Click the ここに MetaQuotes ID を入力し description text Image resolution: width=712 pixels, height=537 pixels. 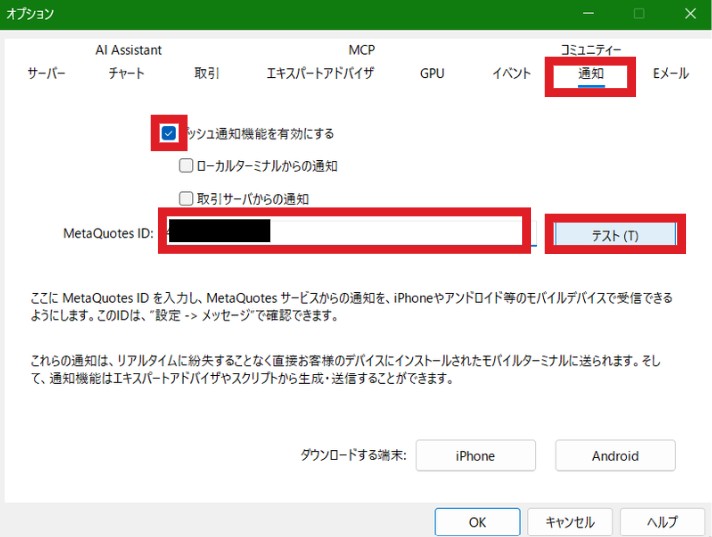click(351, 306)
